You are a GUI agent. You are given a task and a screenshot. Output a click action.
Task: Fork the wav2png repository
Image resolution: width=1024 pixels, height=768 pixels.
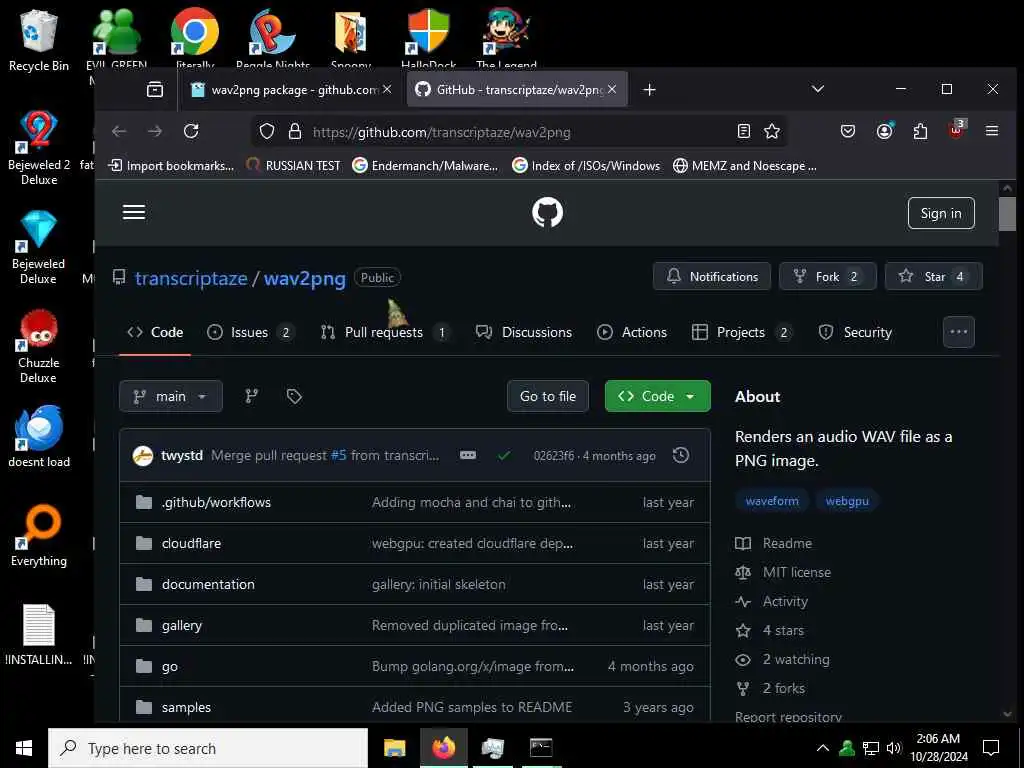[x=827, y=276]
